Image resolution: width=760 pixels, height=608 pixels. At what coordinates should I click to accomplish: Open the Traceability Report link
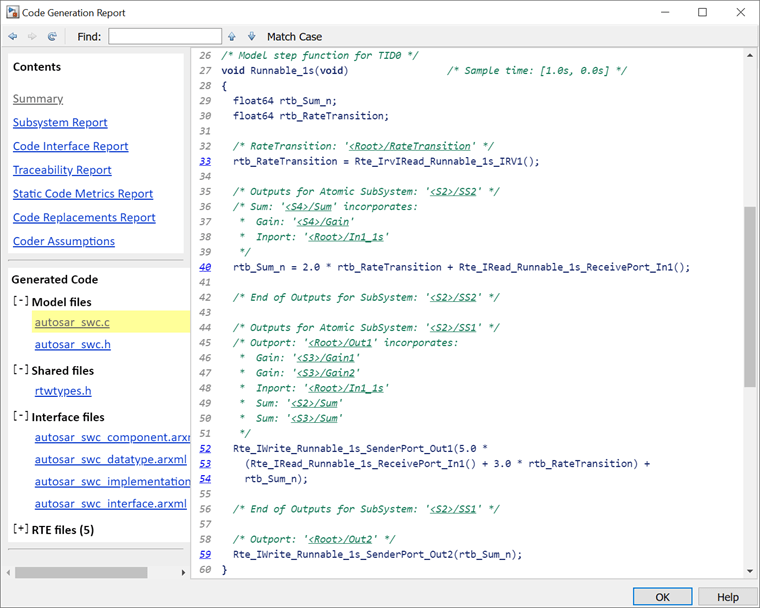tap(62, 170)
